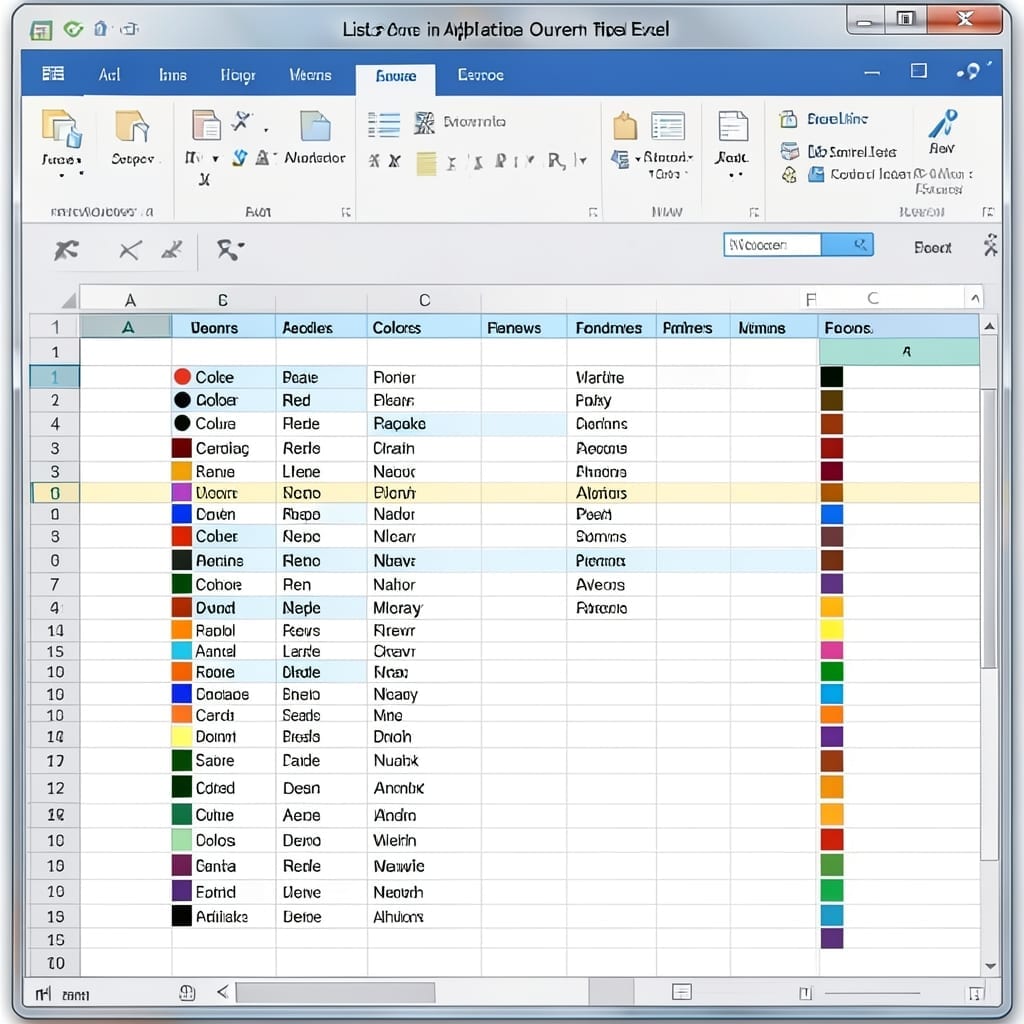Expand the Huw group dialog launcher
This screenshot has width=1024, height=1024.
pos(754,212)
